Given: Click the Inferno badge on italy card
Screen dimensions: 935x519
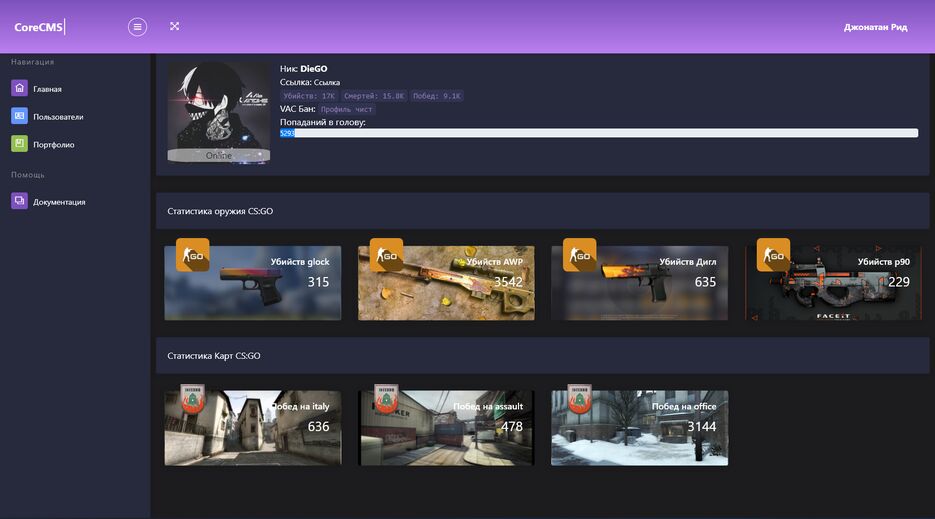Looking at the screenshot, I should [193, 399].
